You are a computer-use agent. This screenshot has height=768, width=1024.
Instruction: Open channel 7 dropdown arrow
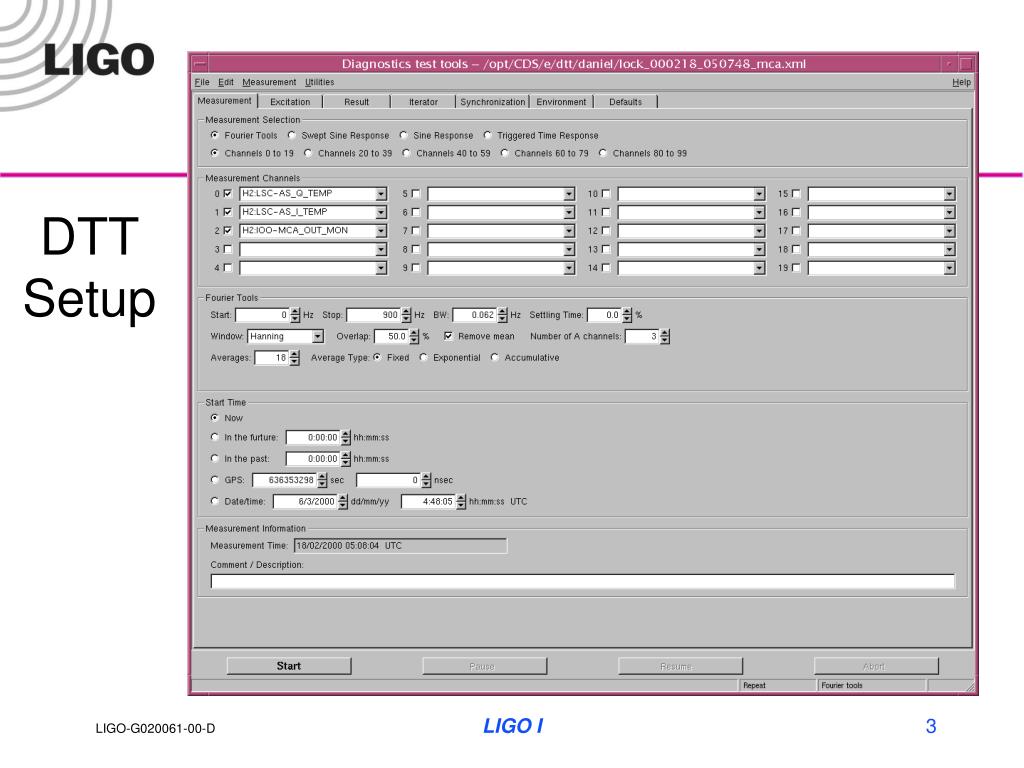pyautogui.click(x=569, y=231)
